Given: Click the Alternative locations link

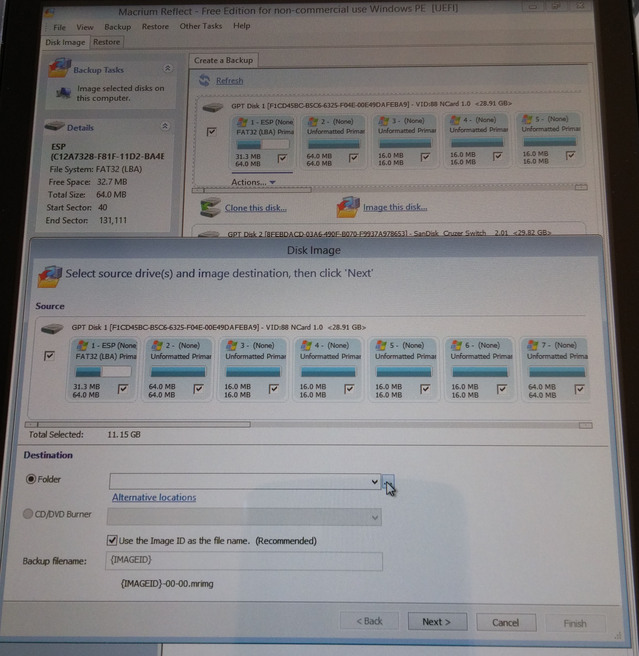Looking at the screenshot, I should tap(154, 497).
